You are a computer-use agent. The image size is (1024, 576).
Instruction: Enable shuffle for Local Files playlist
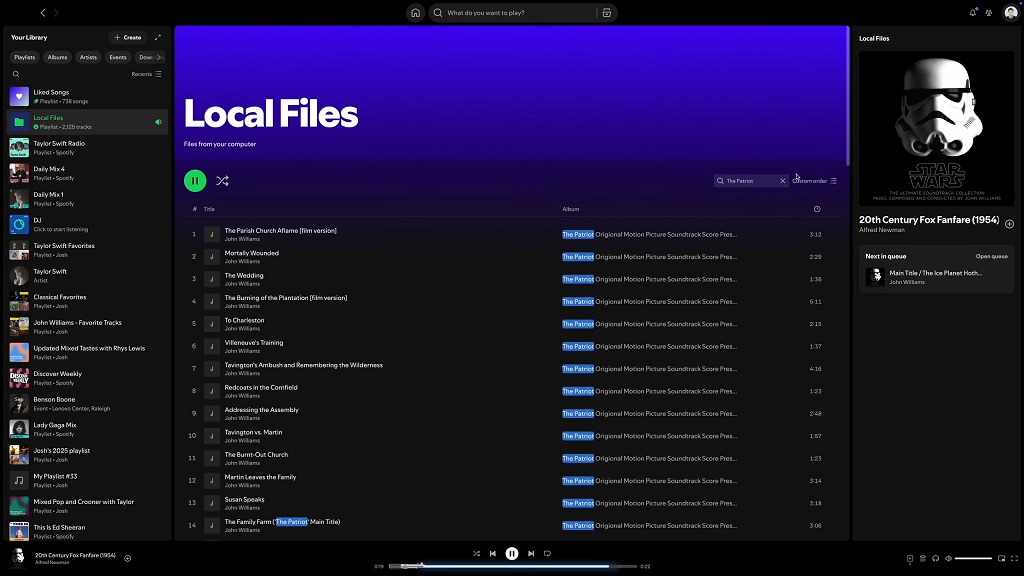pos(222,181)
